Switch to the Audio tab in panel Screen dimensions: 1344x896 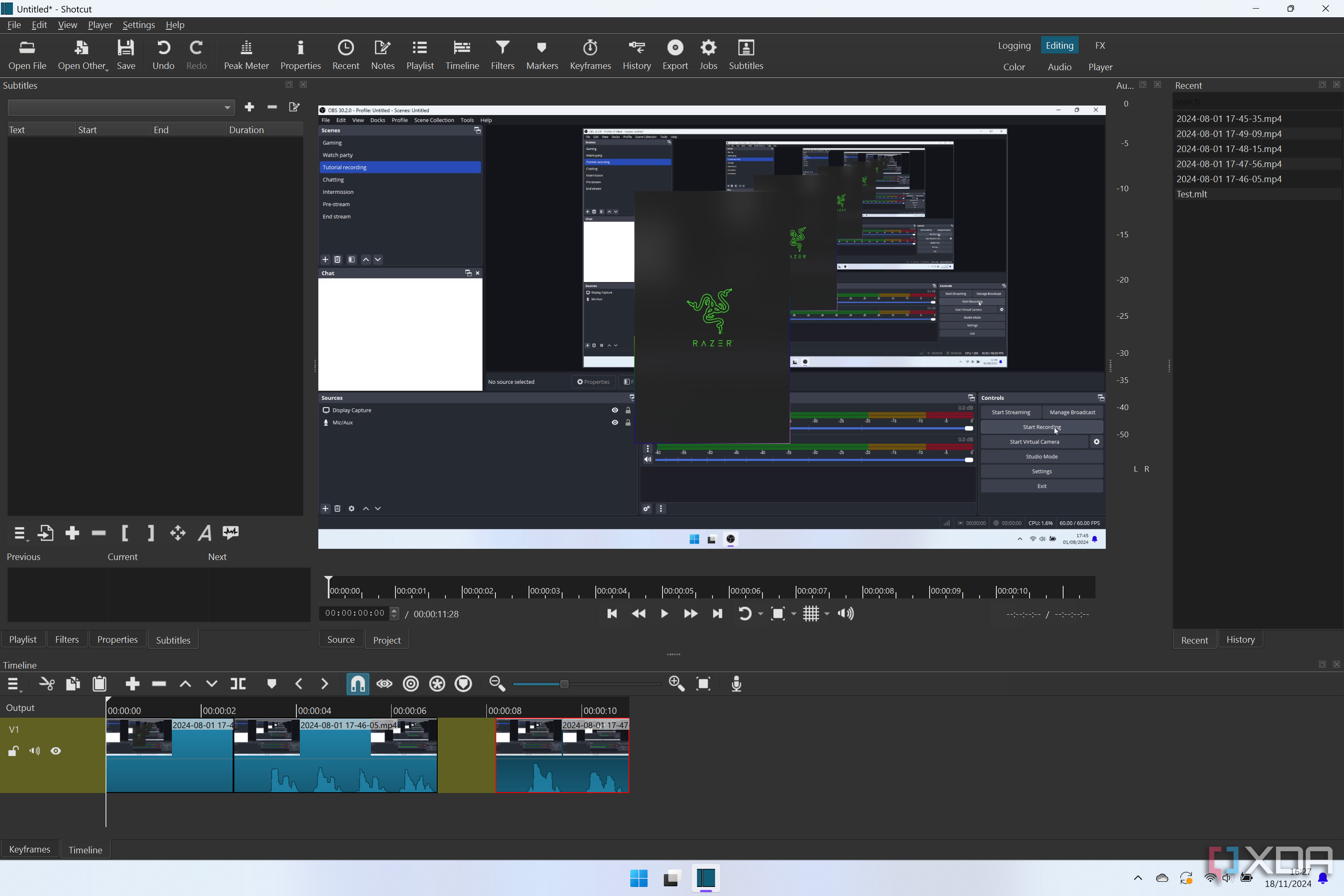1059,67
